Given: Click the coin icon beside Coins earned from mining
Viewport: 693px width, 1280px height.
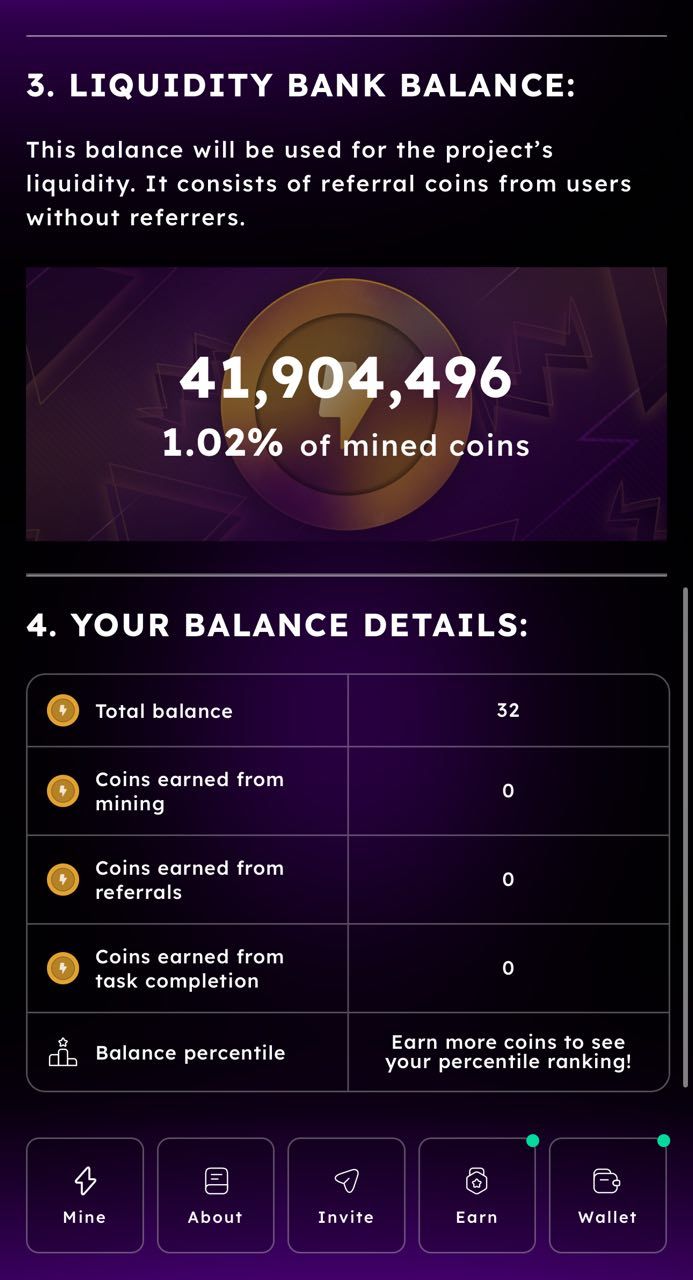Looking at the screenshot, I should (x=62, y=790).
